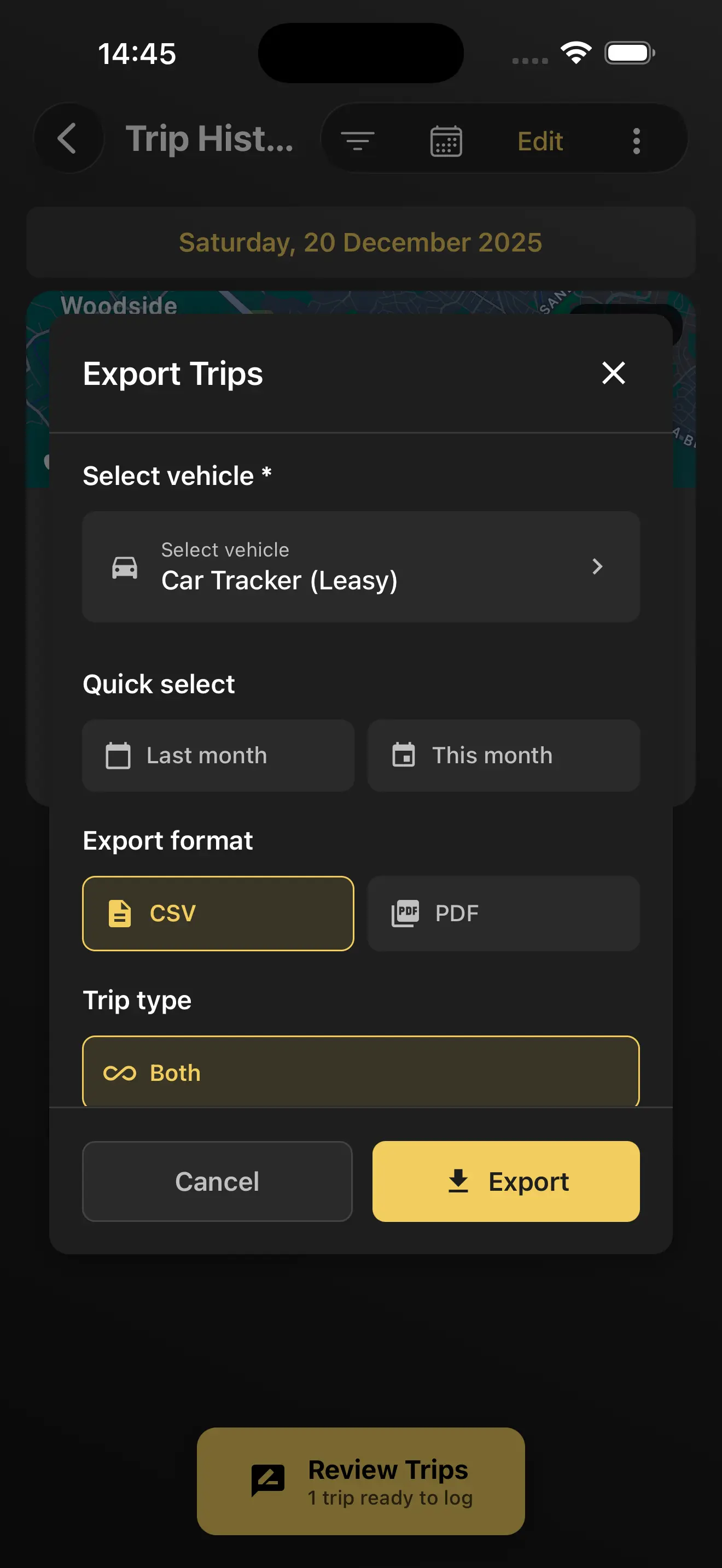Click the download icon on Export
The width and height of the screenshot is (722, 1568).
coord(458,1181)
